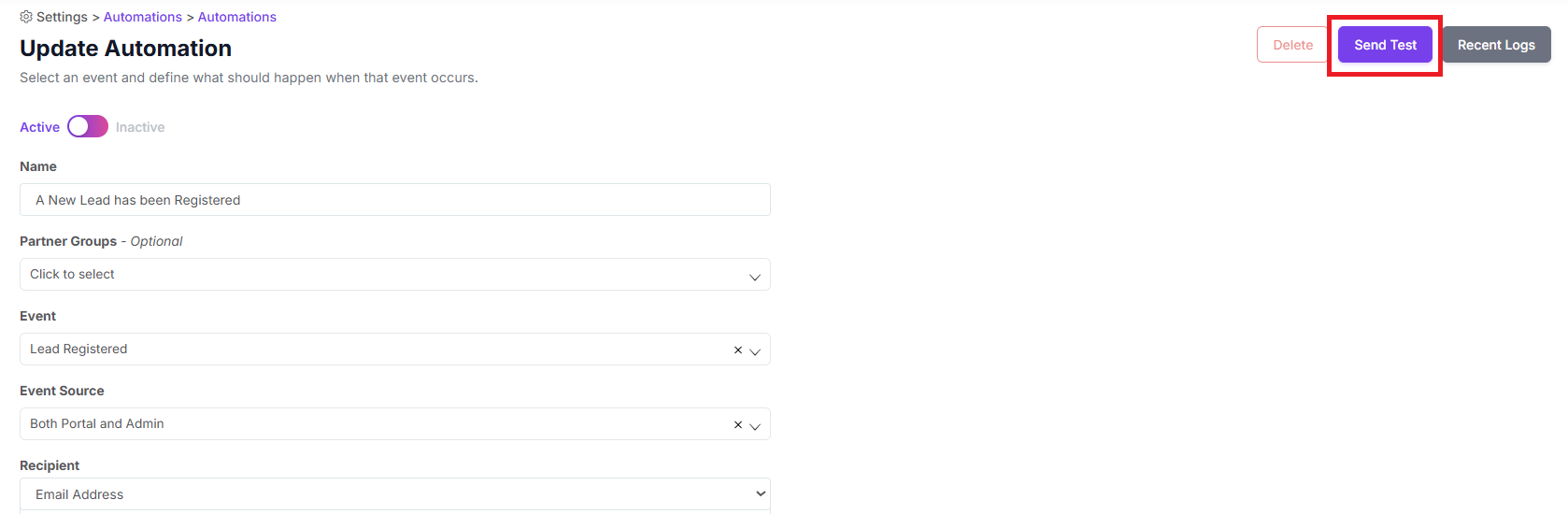Click the Settings breadcrumb text
The image size is (1568, 514).
click(62, 17)
